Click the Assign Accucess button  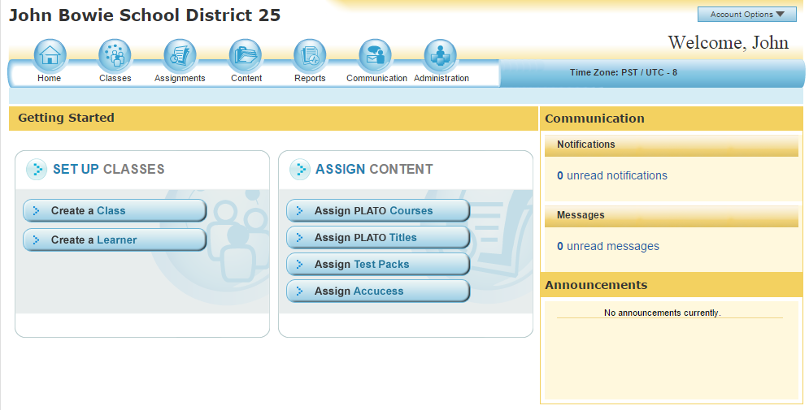(378, 291)
